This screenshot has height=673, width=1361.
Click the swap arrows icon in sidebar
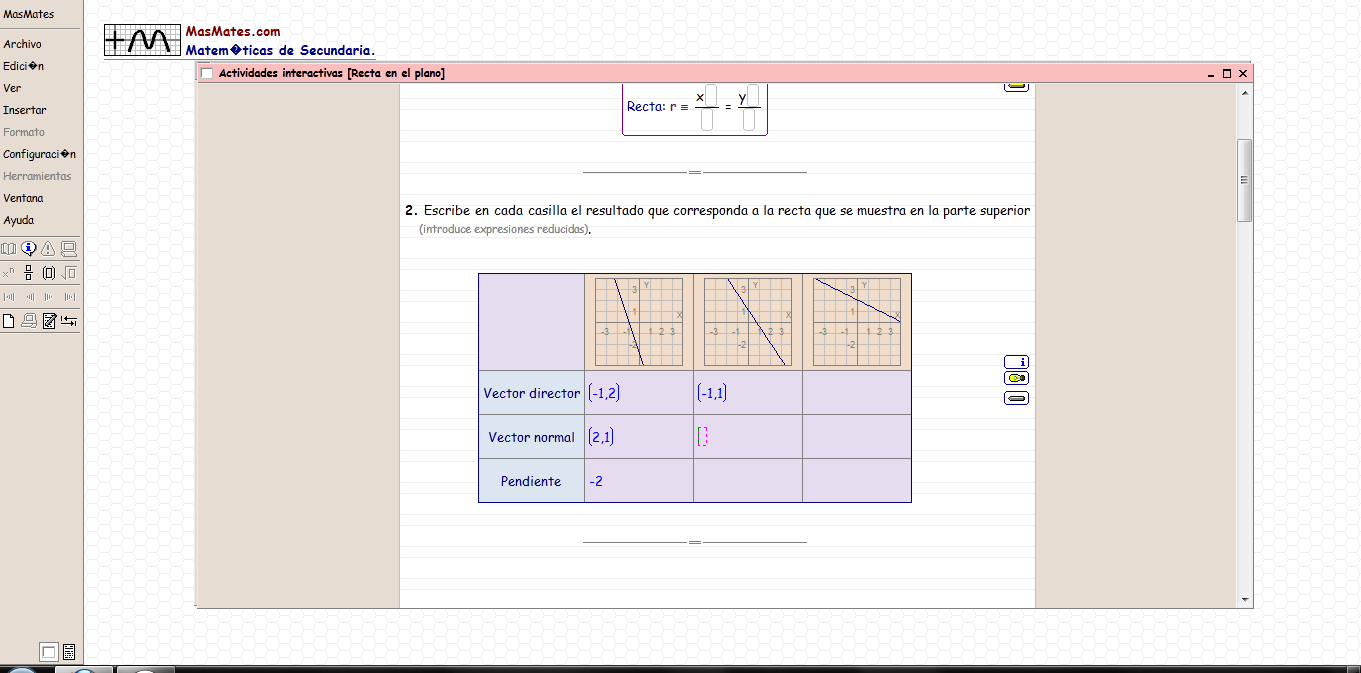(x=69, y=321)
